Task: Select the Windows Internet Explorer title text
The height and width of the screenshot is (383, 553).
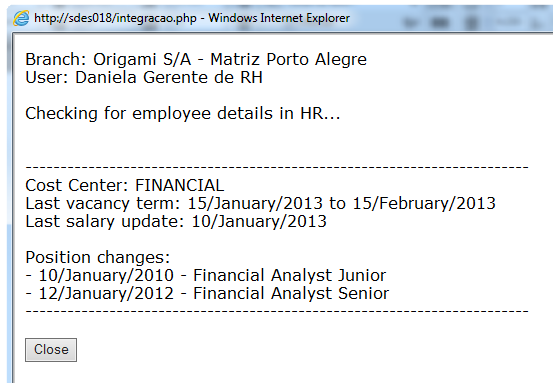Action: pyautogui.click(x=279, y=18)
